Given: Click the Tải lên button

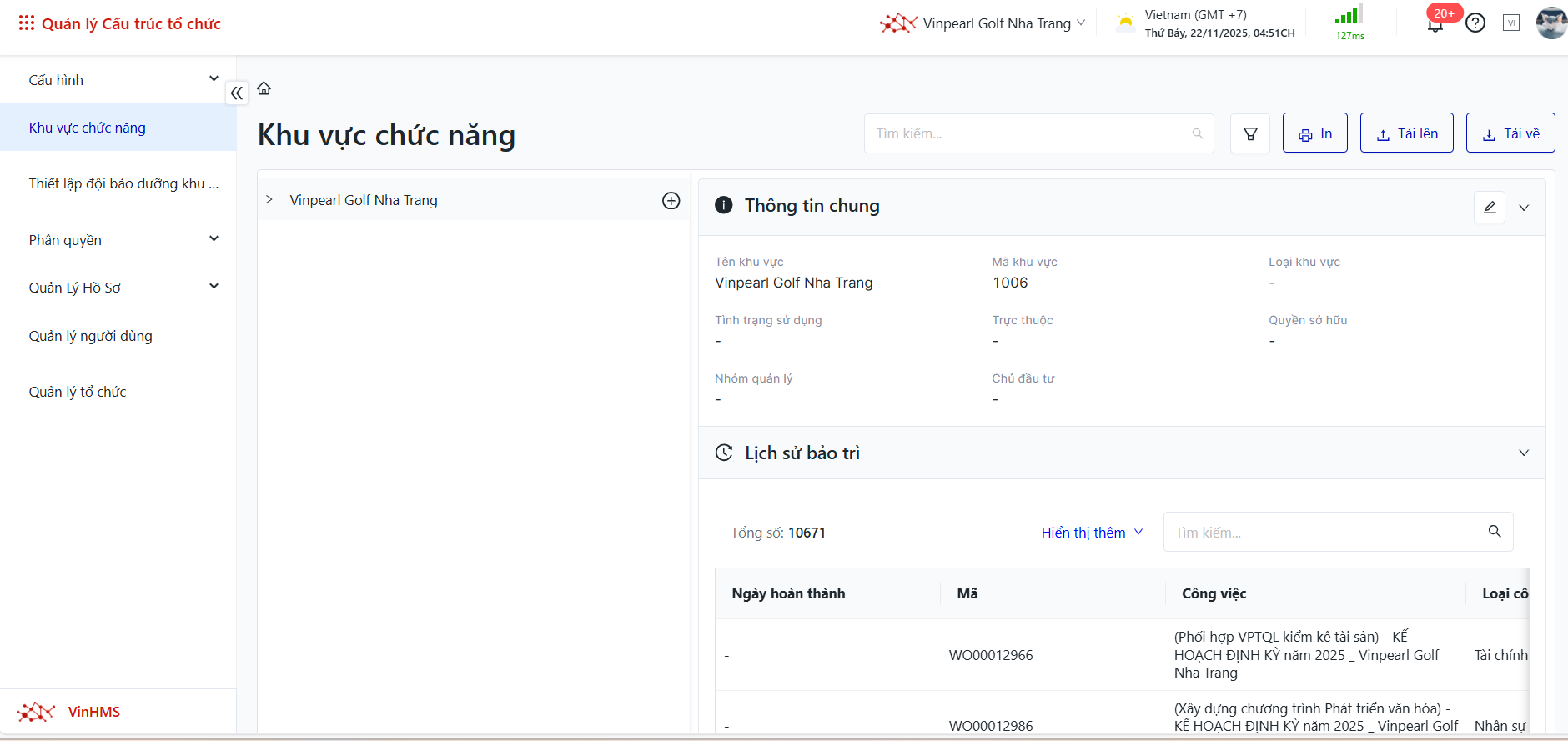Looking at the screenshot, I should [x=1406, y=133].
